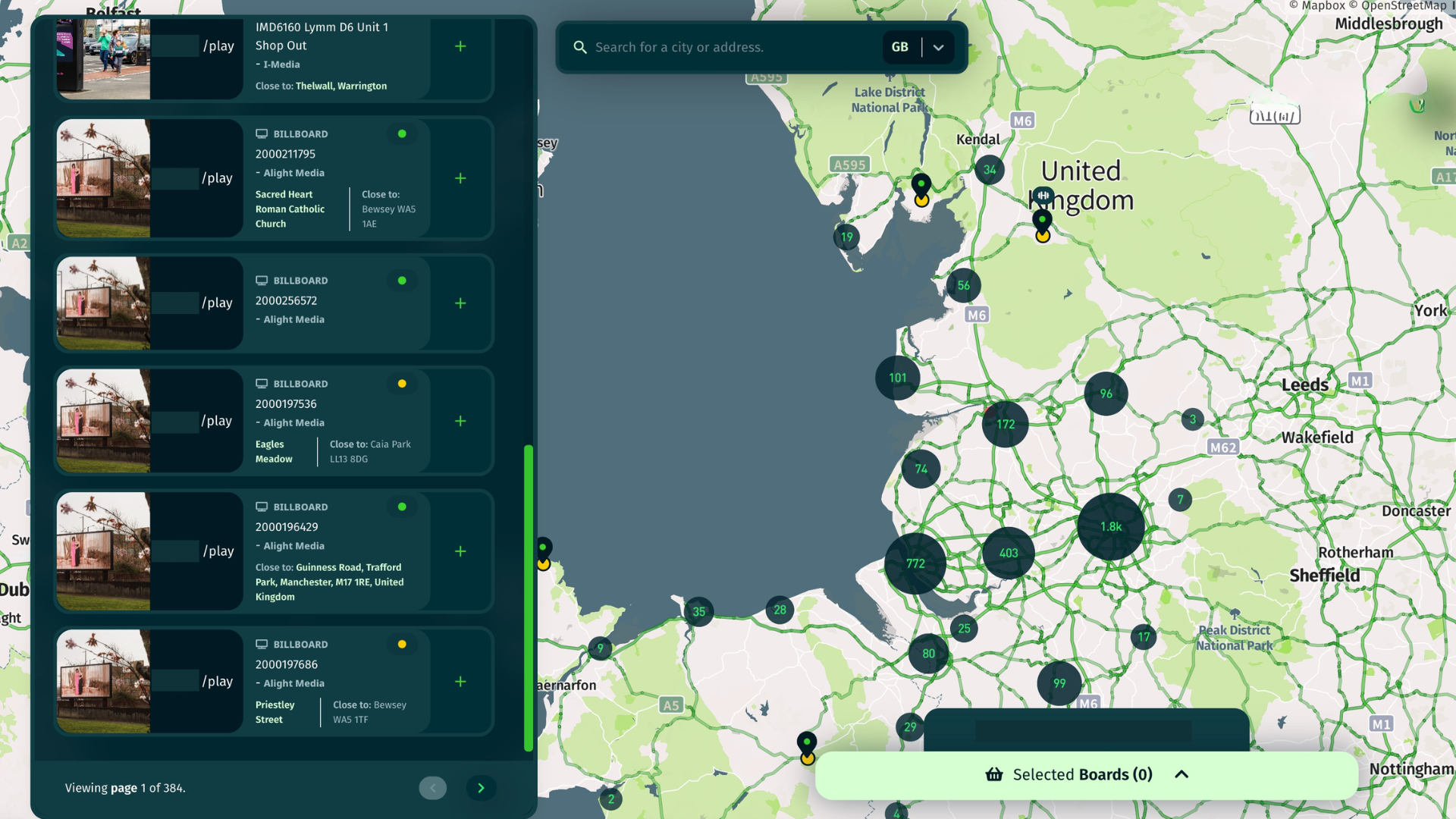This screenshot has width=1456, height=819.
Task: Click the 172 map cluster
Action: 1006,424
